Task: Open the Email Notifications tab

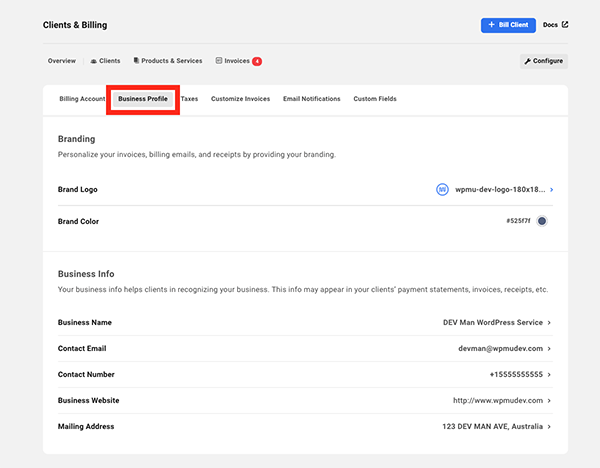Action: point(311,99)
